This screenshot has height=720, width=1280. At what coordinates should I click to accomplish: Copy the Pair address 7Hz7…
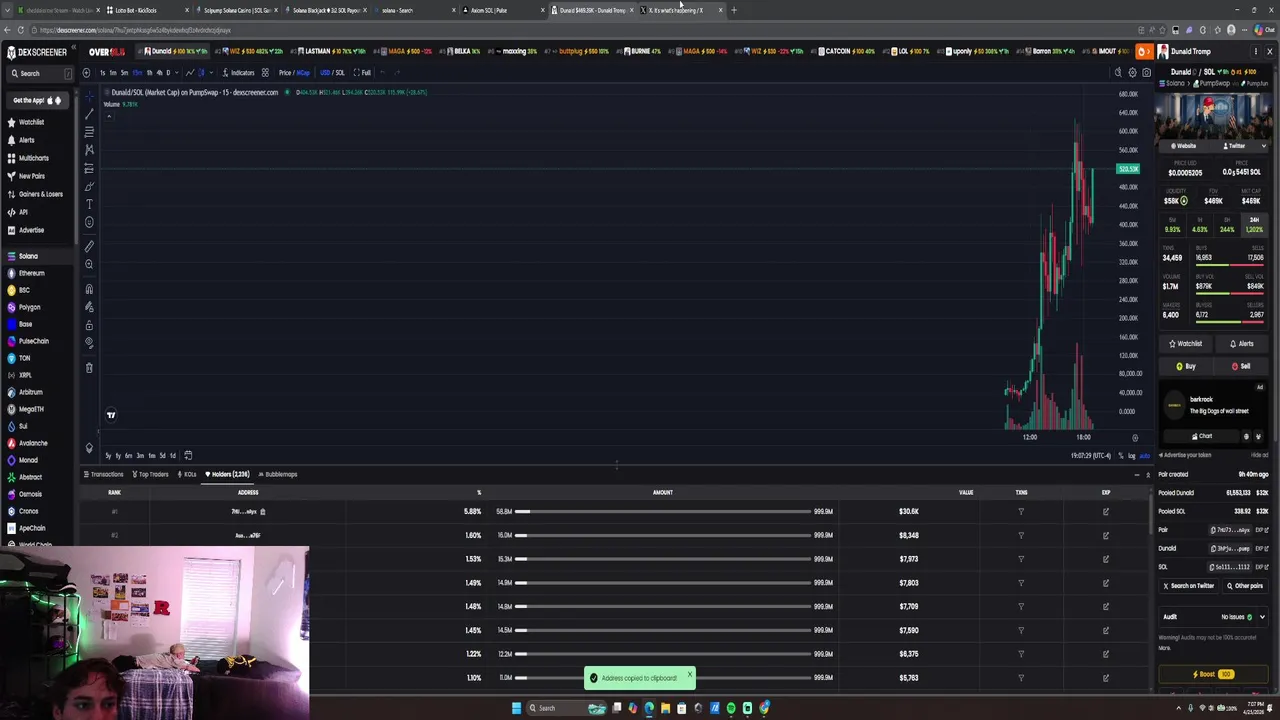[1229, 530]
